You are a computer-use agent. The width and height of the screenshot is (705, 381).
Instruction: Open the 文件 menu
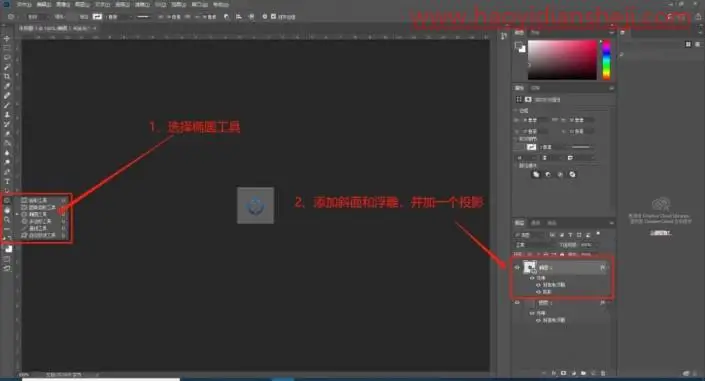24,4
